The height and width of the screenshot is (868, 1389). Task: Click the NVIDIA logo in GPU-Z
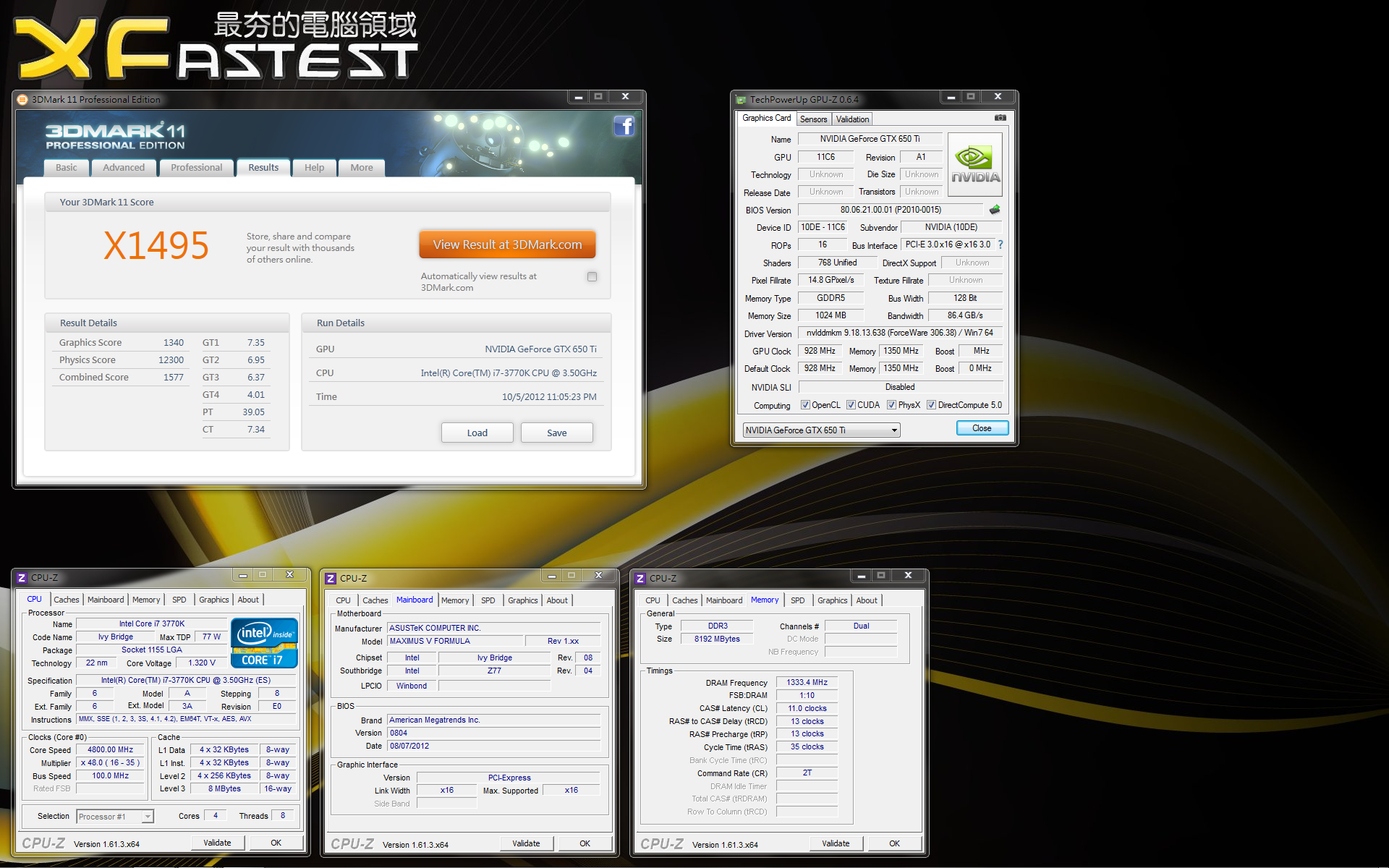[975, 165]
